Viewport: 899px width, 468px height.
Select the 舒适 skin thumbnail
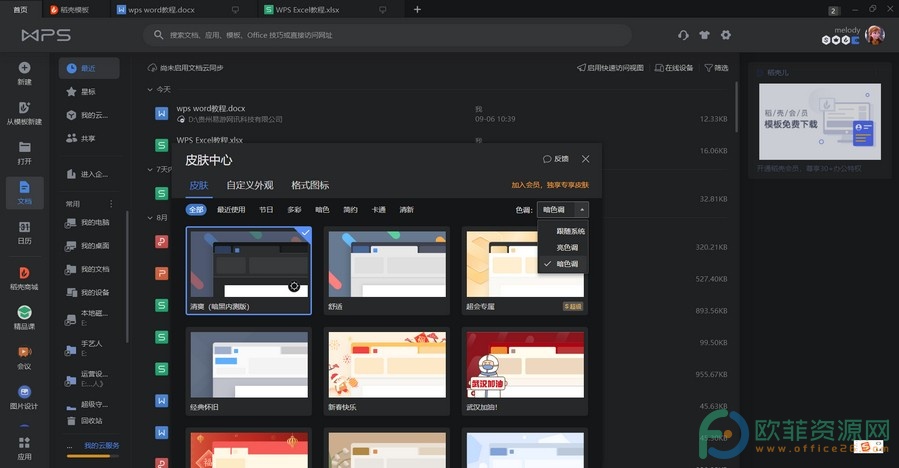(387, 271)
